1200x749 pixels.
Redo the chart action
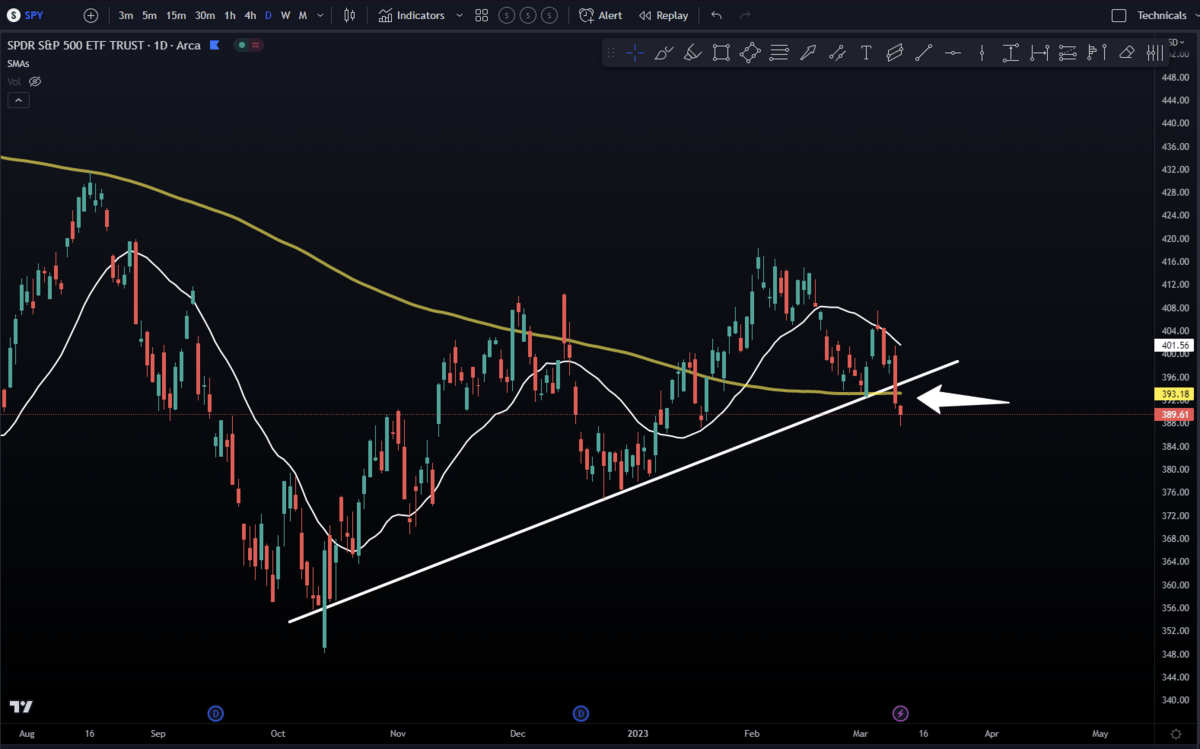tap(744, 15)
